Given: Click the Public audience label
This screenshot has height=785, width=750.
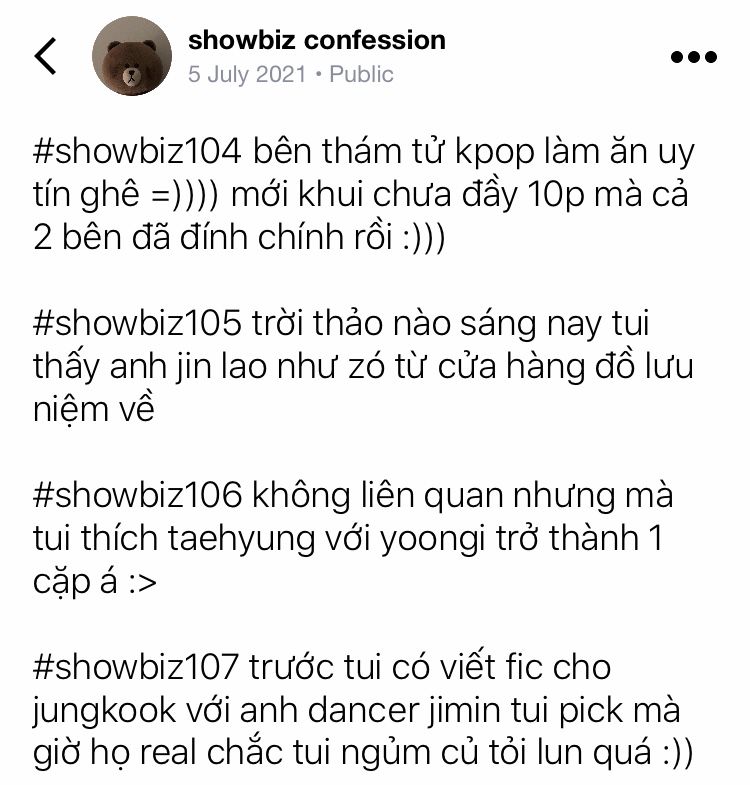Looking at the screenshot, I should (x=361, y=74).
